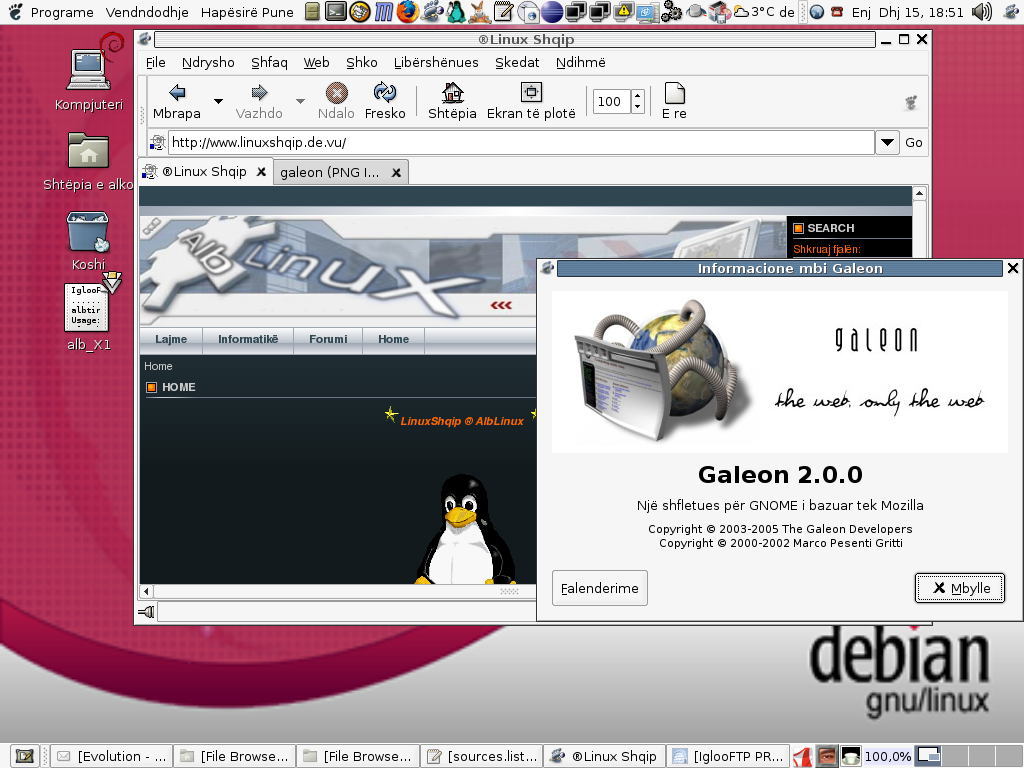Viewport: 1024px width, 768px height.
Task: Click the red back chevrons on AlbLinux banner
Action: (502, 305)
